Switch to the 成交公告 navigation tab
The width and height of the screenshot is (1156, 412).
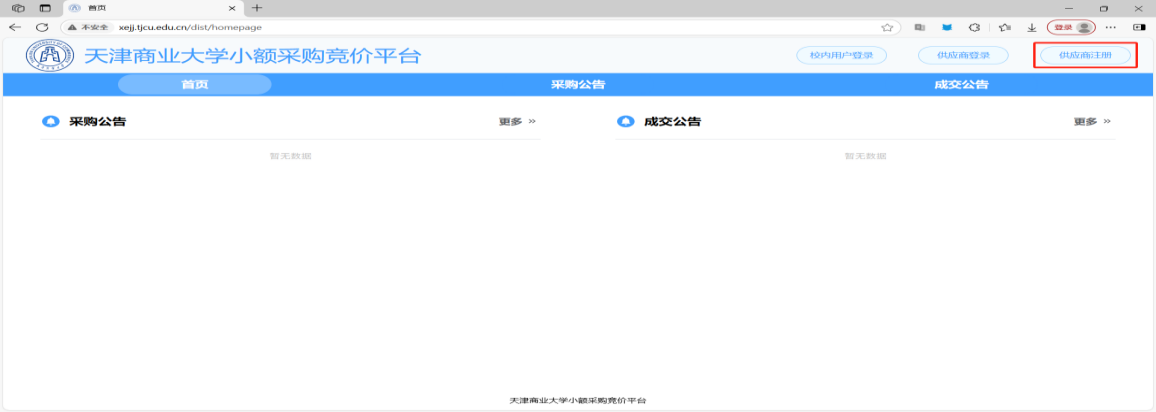(961, 85)
